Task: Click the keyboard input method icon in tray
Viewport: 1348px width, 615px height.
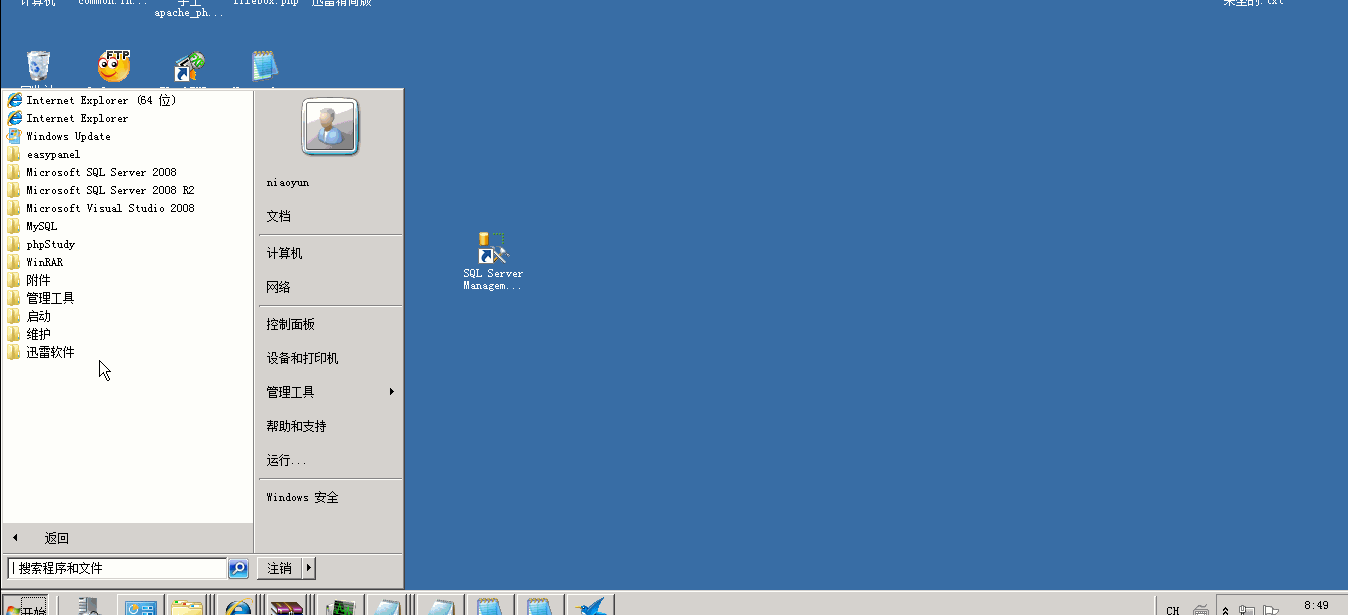Action: [x=1201, y=609]
